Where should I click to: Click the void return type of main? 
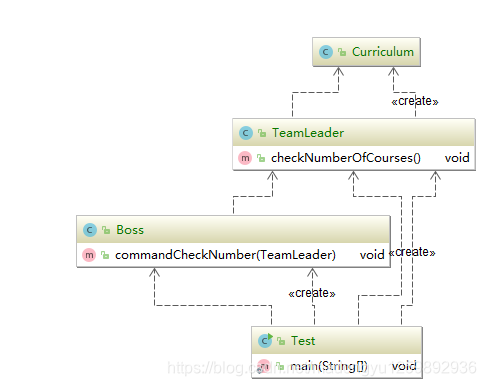[x=404, y=366]
